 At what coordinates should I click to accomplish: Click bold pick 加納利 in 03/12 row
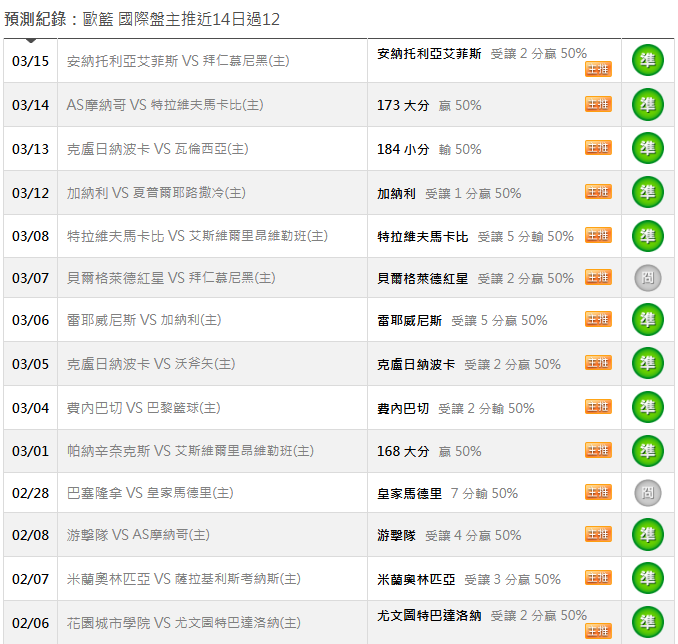coord(397,193)
